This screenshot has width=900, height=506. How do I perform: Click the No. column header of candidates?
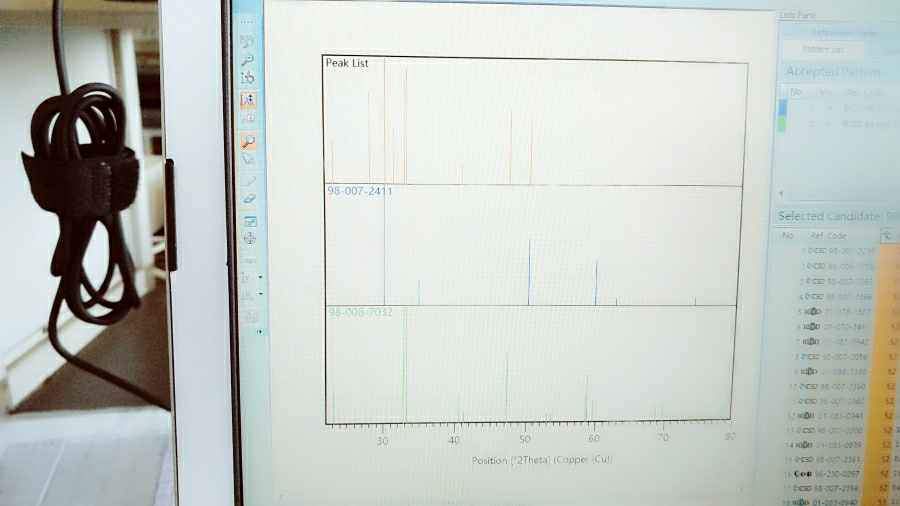[788, 235]
